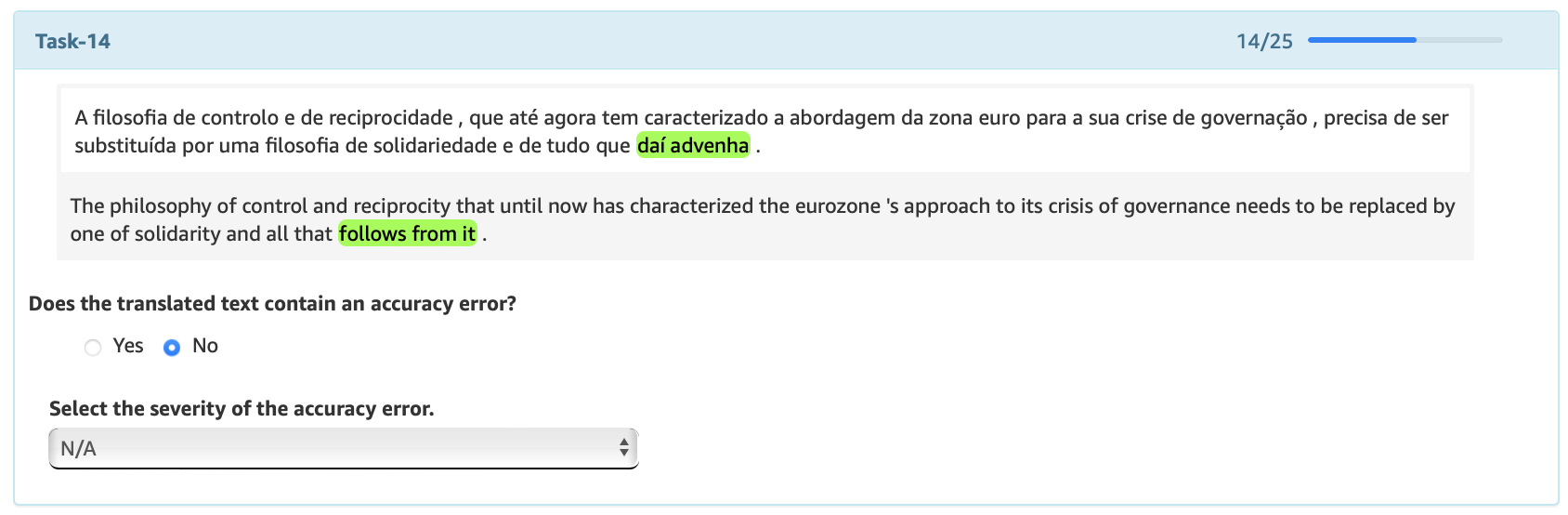Select the No radio button
Viewport: 1568px width, 515px height.
tap(172, 348)
